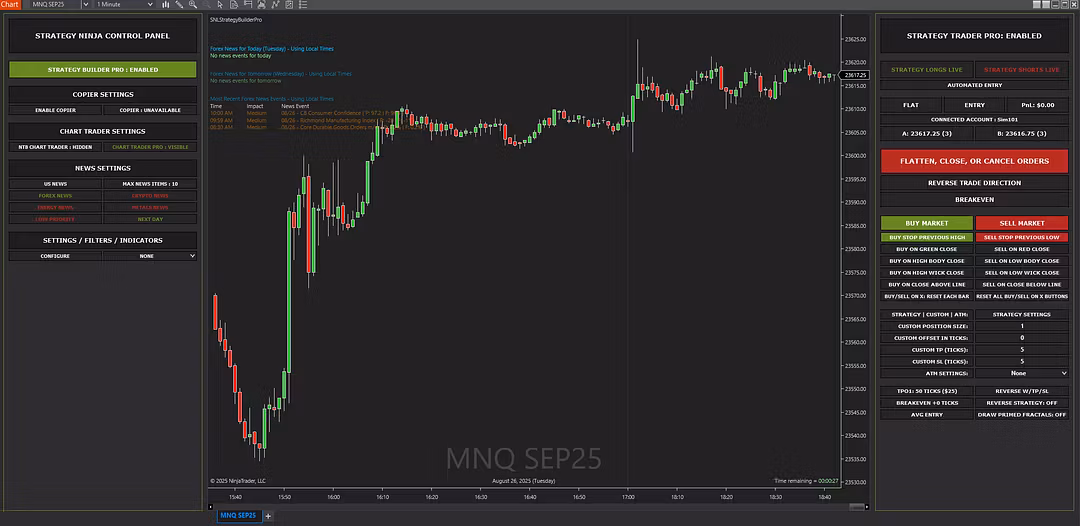1080x526 pixels.
Task: Add a new tab with plus button
Action: (268, 516)
